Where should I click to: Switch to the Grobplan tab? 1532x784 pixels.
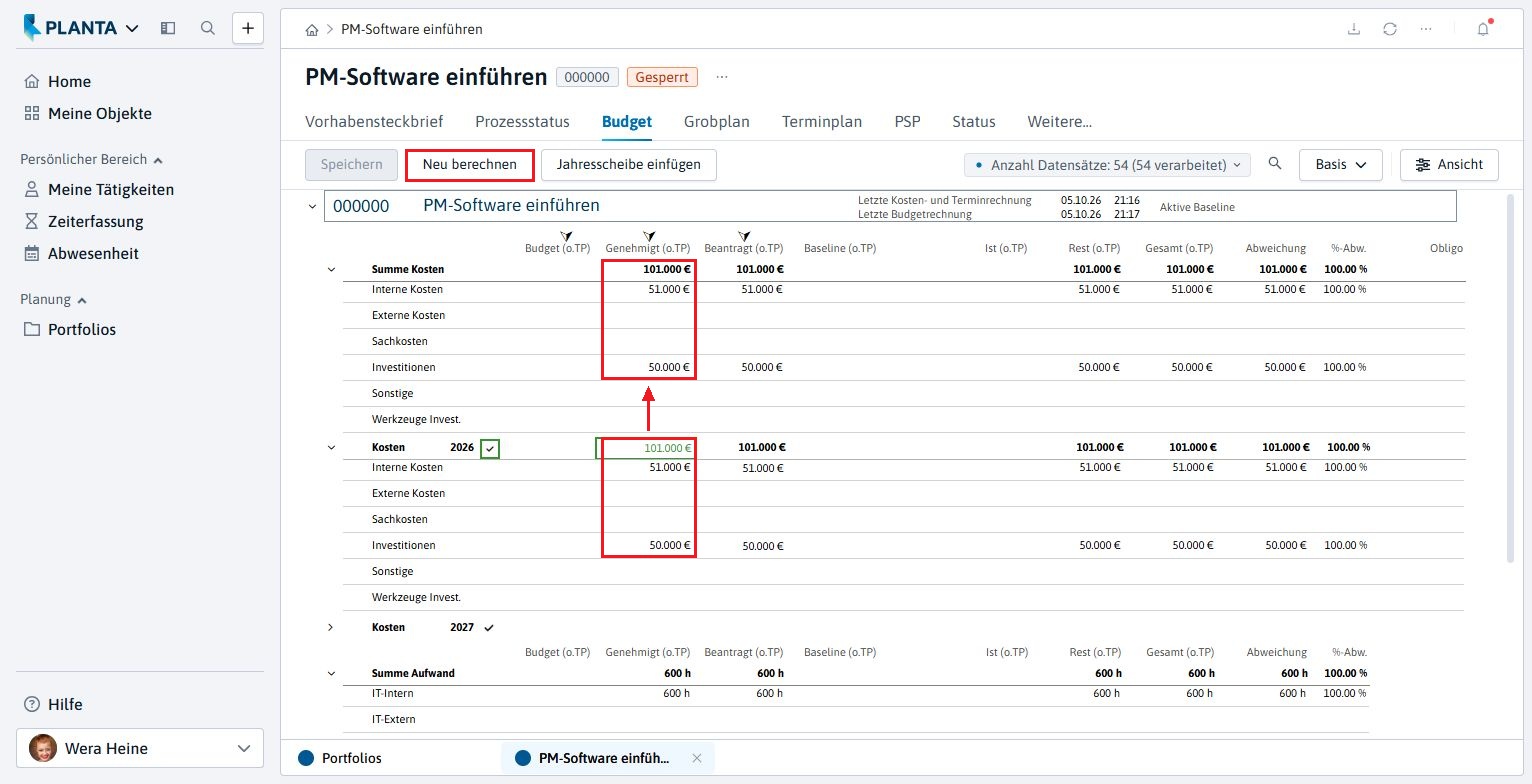coord(717,122)
